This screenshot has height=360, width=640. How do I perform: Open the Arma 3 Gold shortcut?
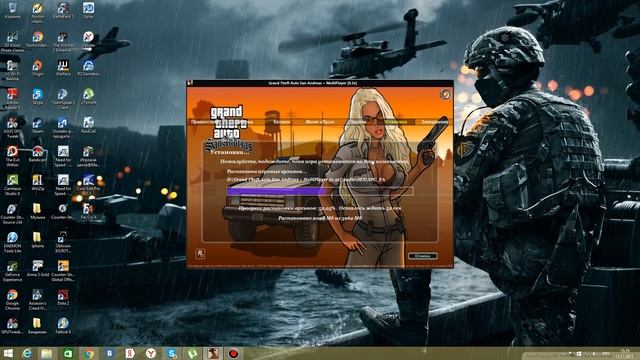click(38, 269)
